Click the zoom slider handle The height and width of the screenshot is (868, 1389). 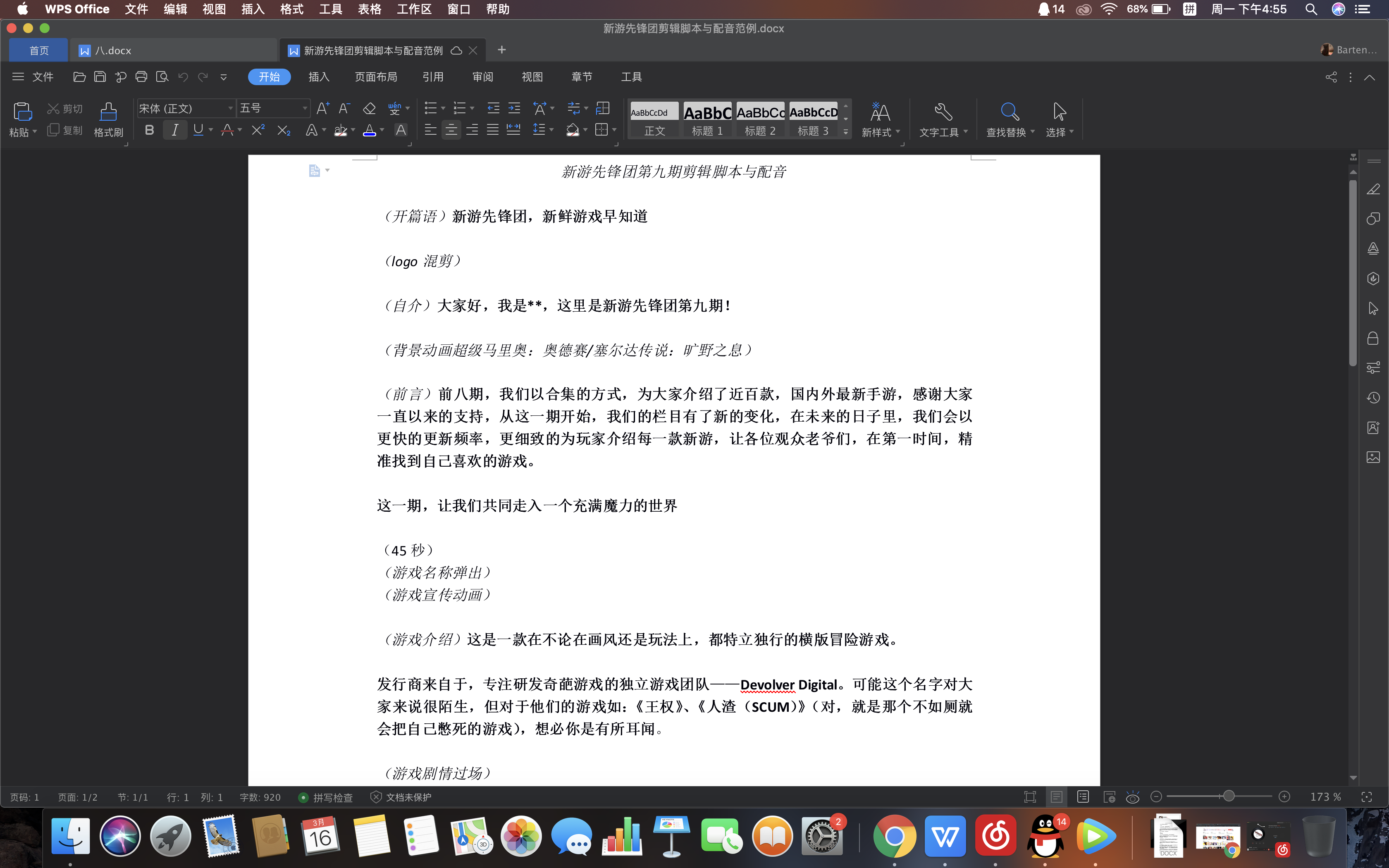point(1228,796)
